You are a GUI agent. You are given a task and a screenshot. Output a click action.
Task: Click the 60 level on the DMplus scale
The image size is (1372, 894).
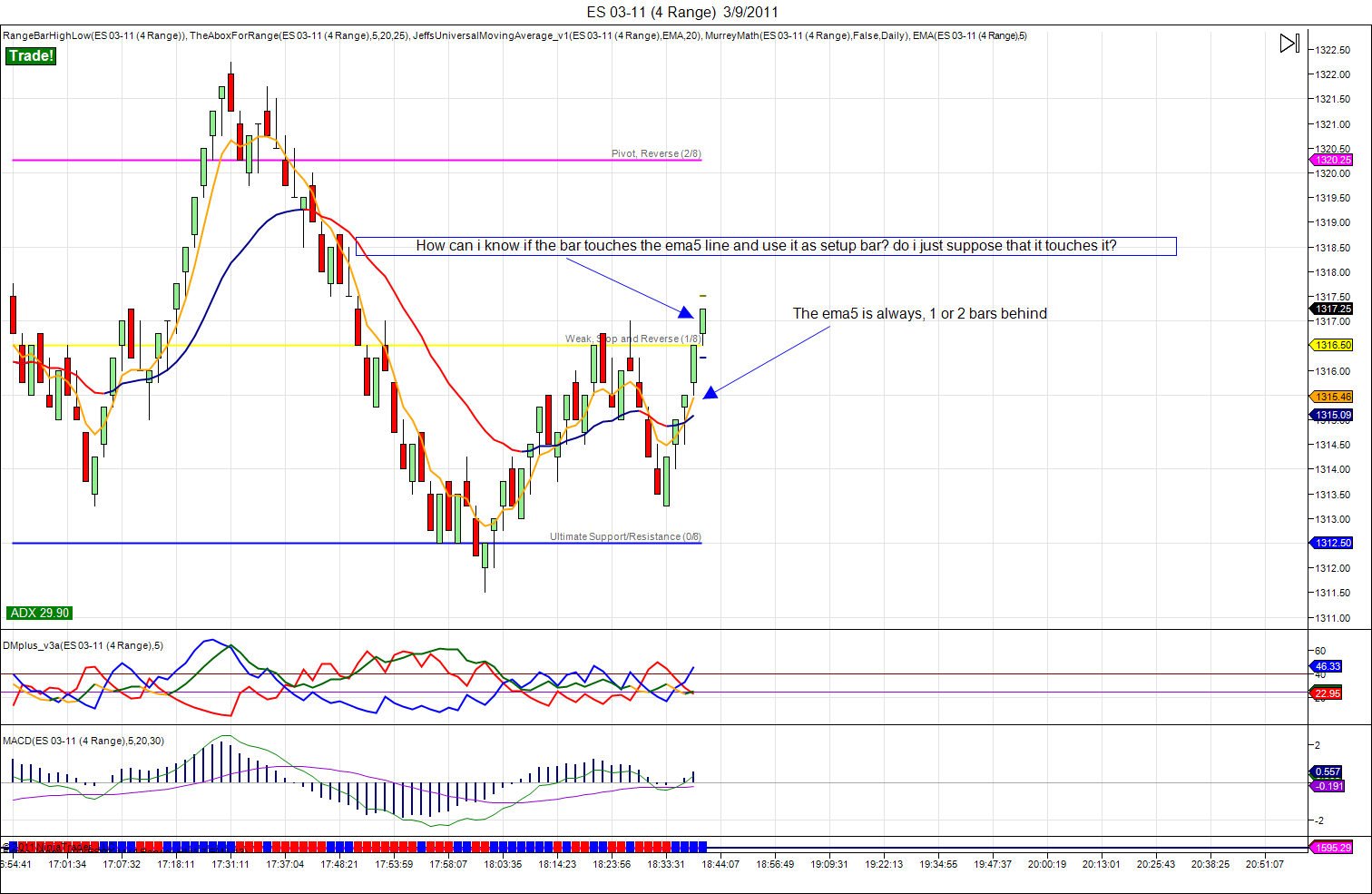click(x=1320, y=651)
